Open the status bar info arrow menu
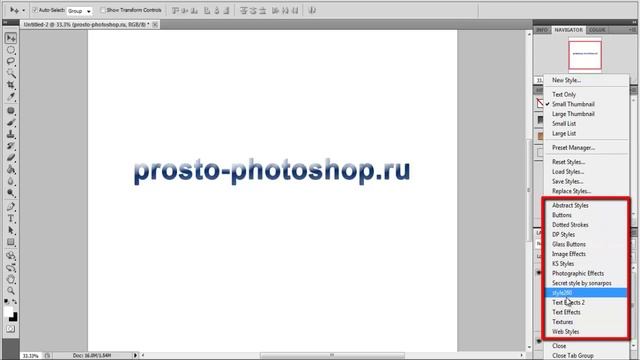This screenshot has width=640, height=360. pyautogui.click(x=136, y=356)
